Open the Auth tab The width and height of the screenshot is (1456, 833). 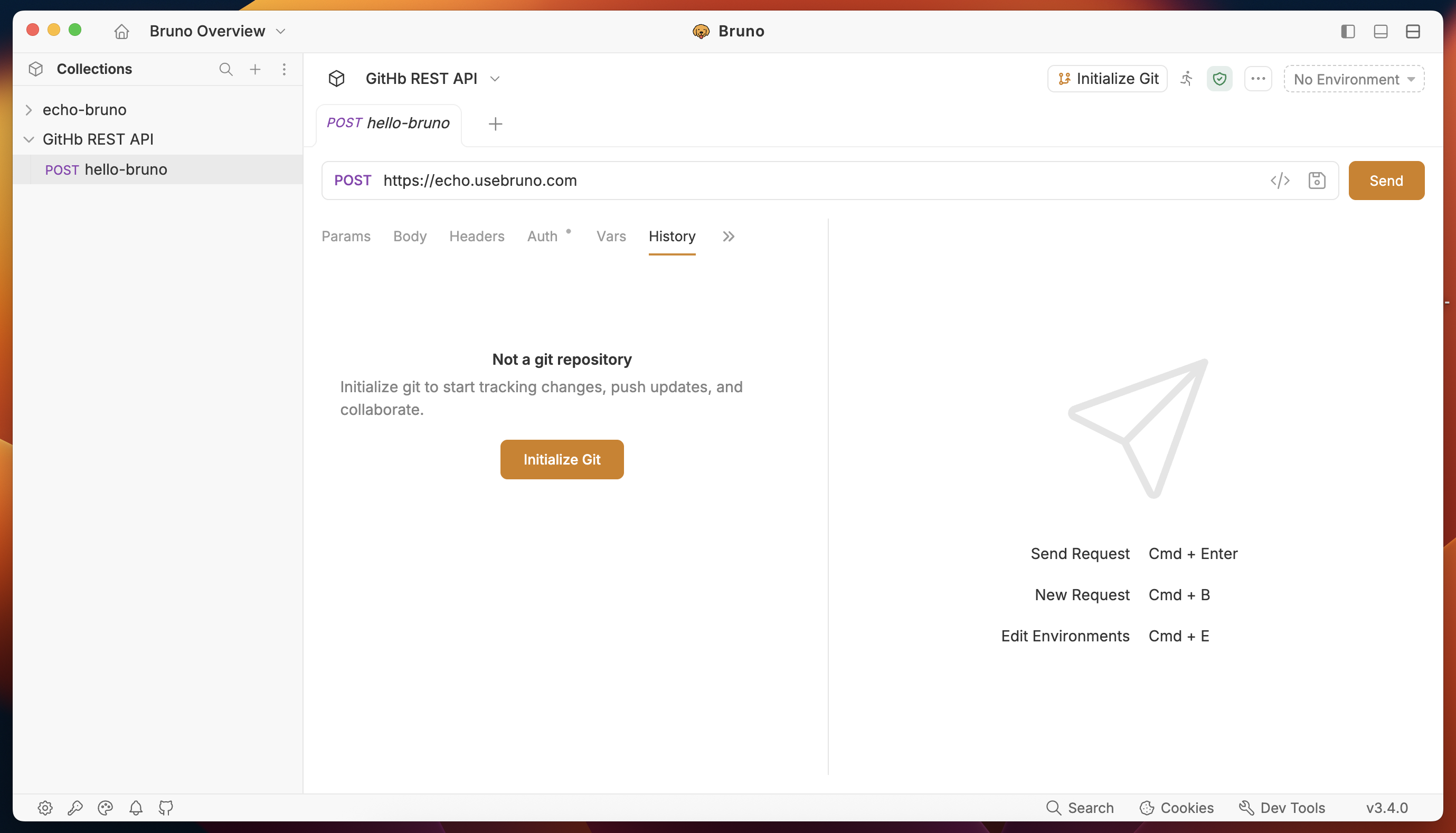[542, 237]
